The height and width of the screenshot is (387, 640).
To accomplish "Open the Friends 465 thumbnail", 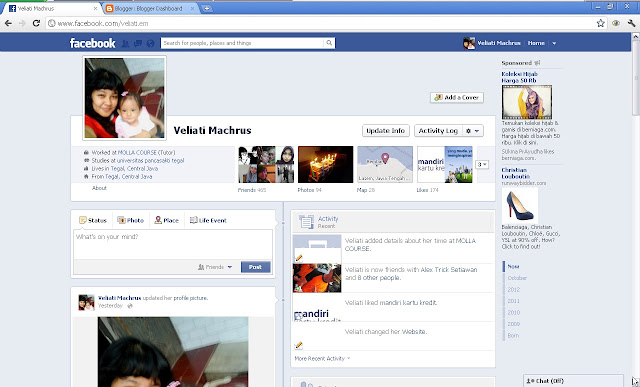I will (266, 164).
